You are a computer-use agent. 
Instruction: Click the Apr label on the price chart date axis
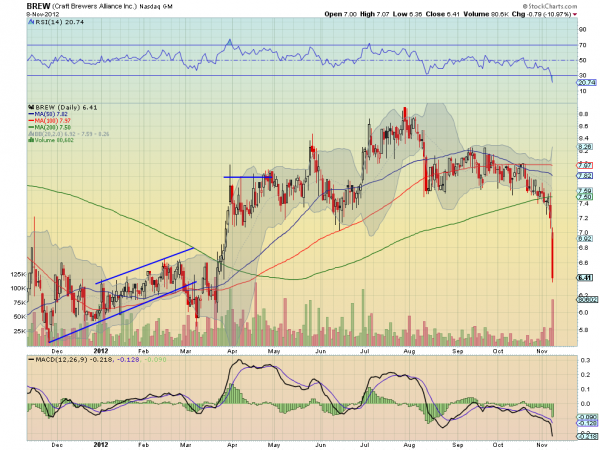(232, 351)
